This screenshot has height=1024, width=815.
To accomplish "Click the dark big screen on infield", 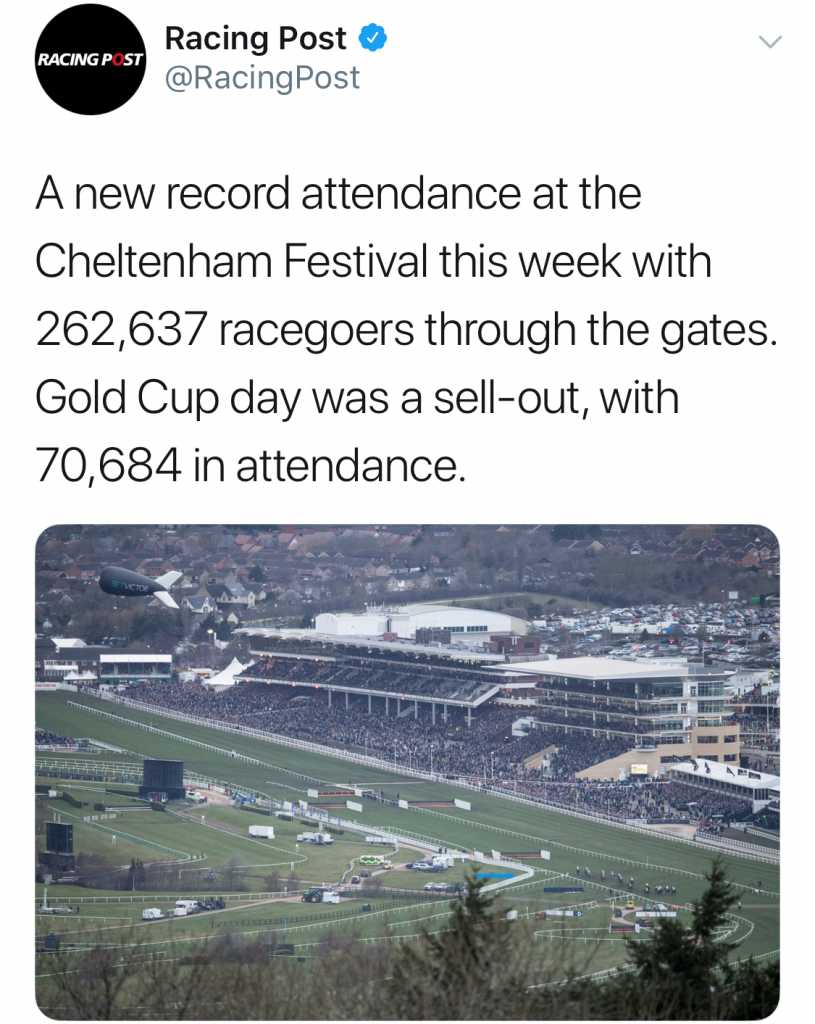I will click(x=162, y=778).
